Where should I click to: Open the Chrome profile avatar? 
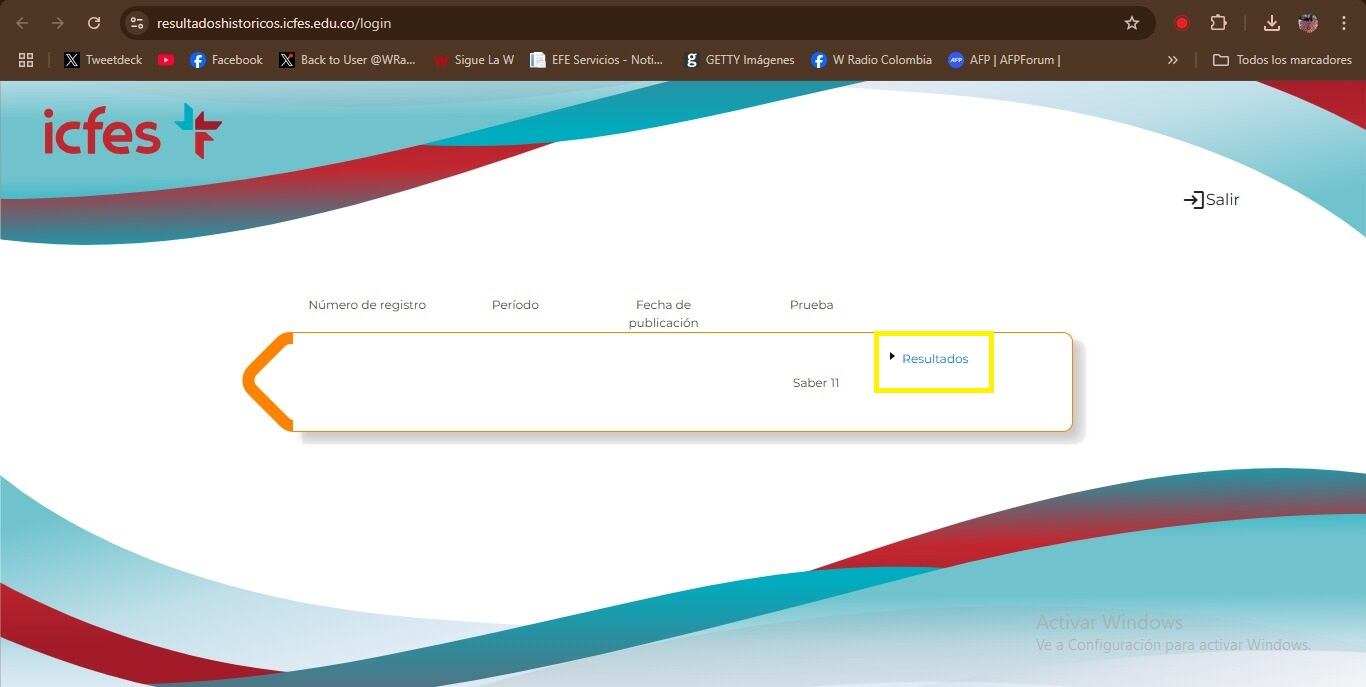[x=1308, y=23]
